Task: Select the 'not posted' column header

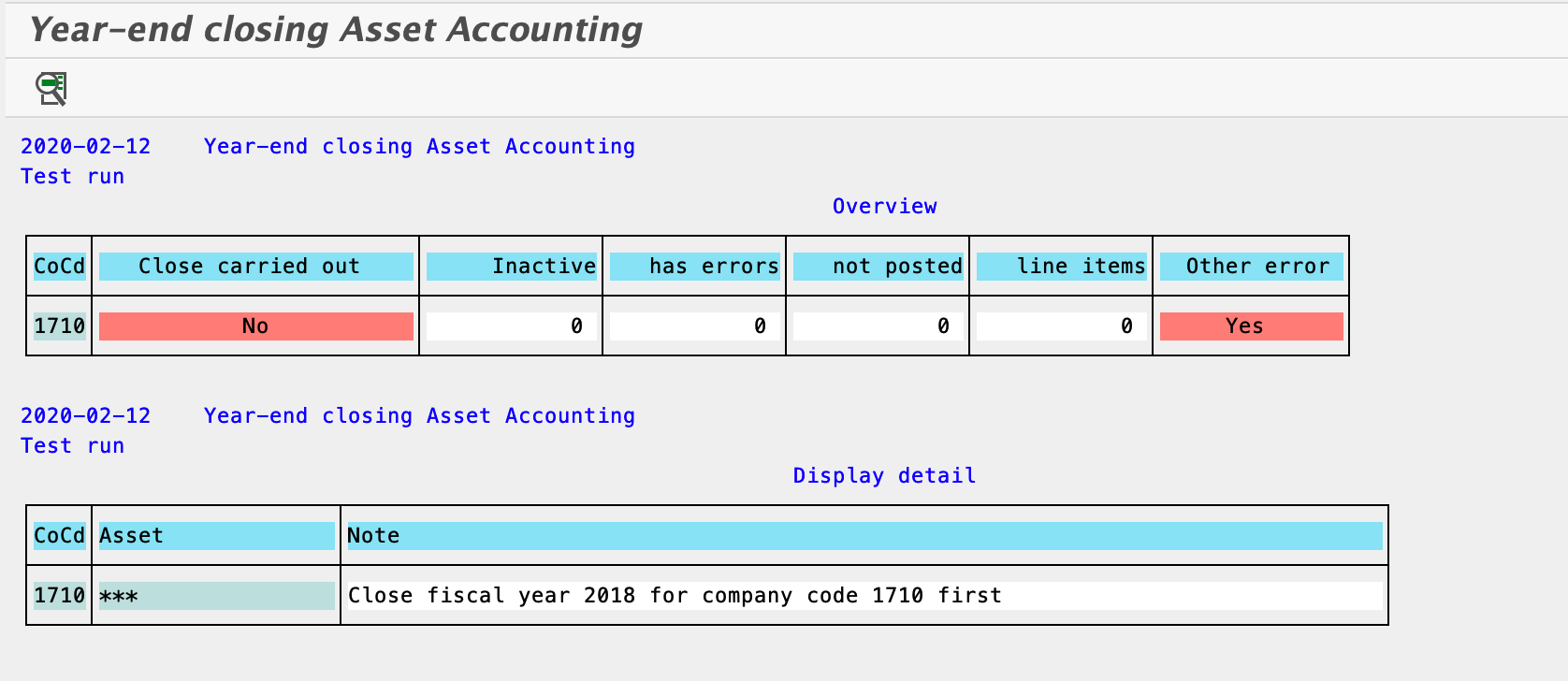Action: tap(878, 267)
